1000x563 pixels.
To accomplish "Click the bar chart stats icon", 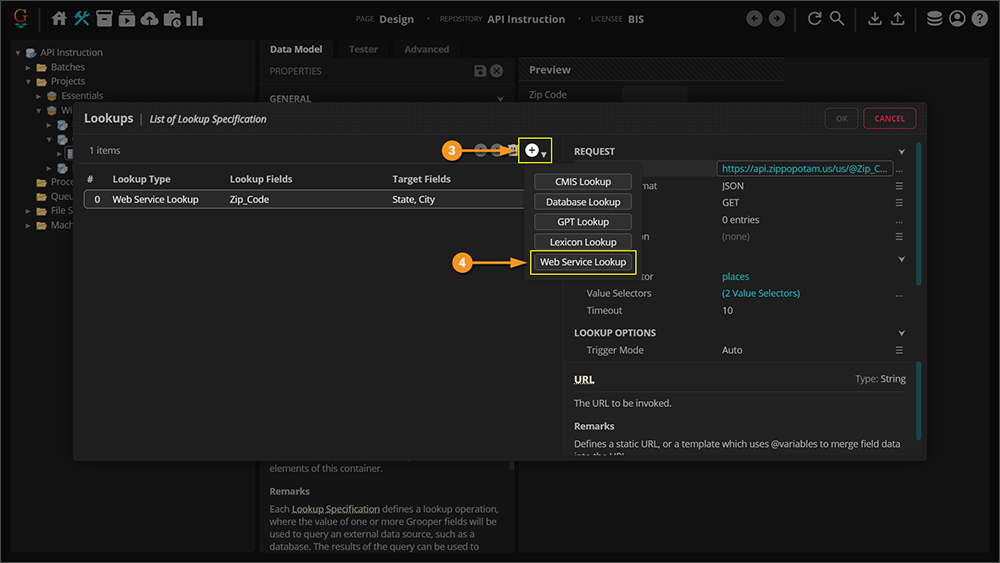I will pos(194,19).
